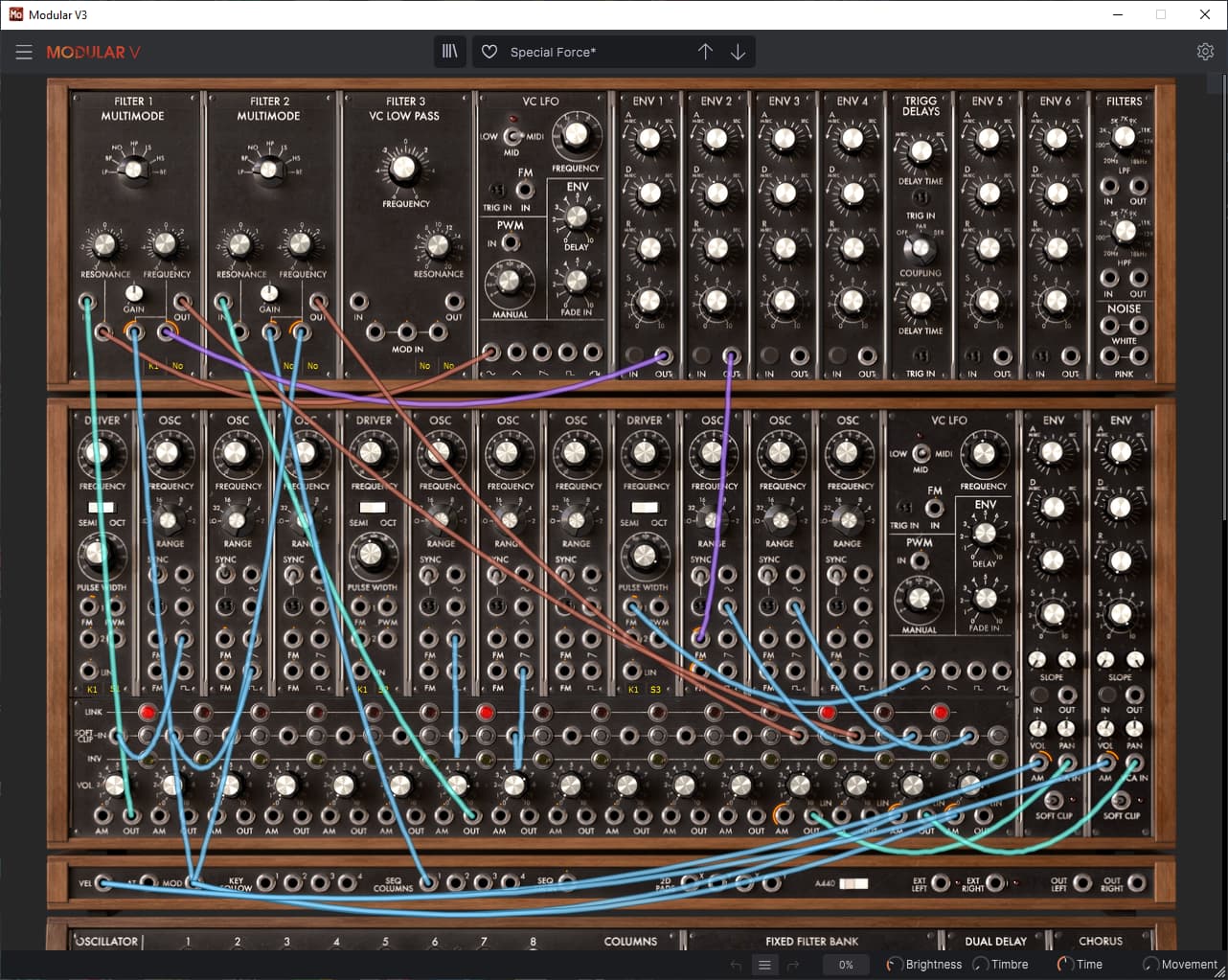Open the settings gear panel
This screenshot has width=1228, height=980.
click(x=1205, y=52)
